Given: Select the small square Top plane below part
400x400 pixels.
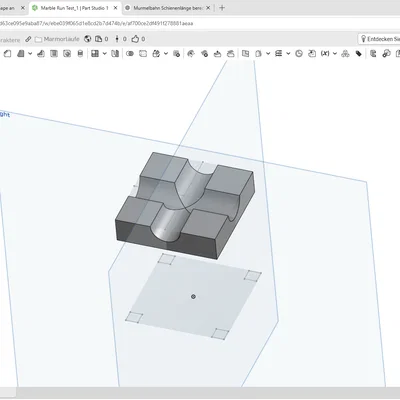Looking at the screenshot, I should 193,297.
